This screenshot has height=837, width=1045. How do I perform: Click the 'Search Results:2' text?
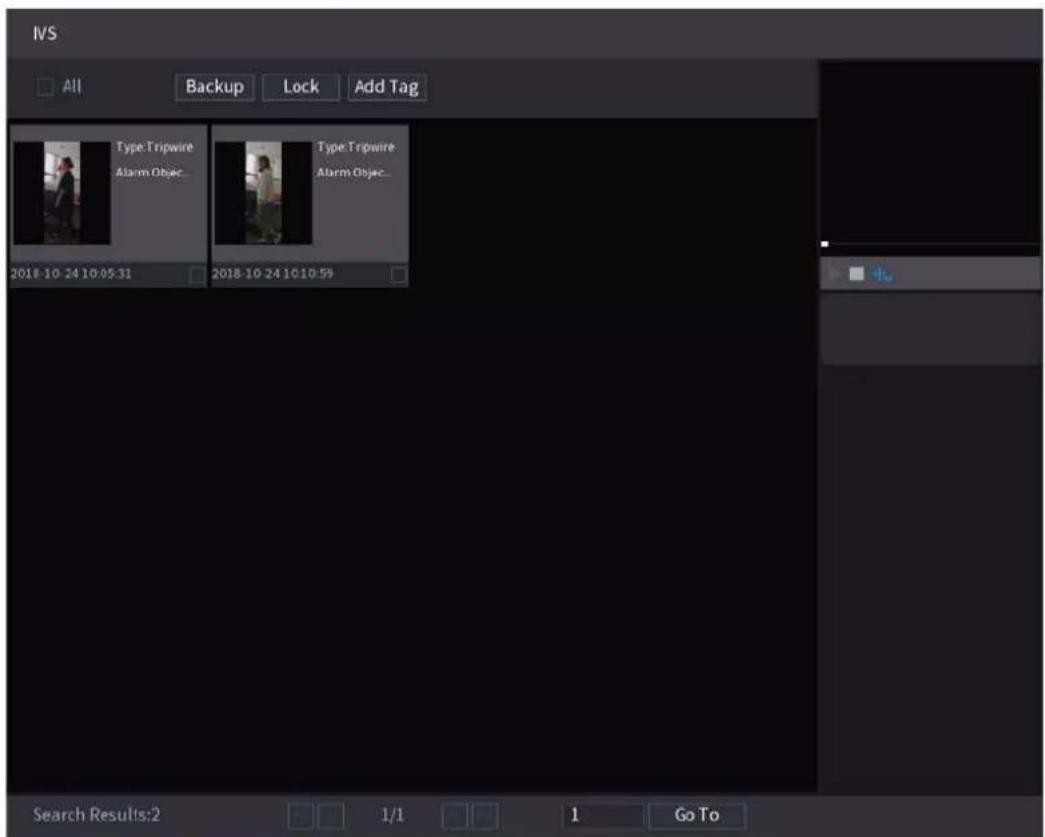click(x=97, y=814)
